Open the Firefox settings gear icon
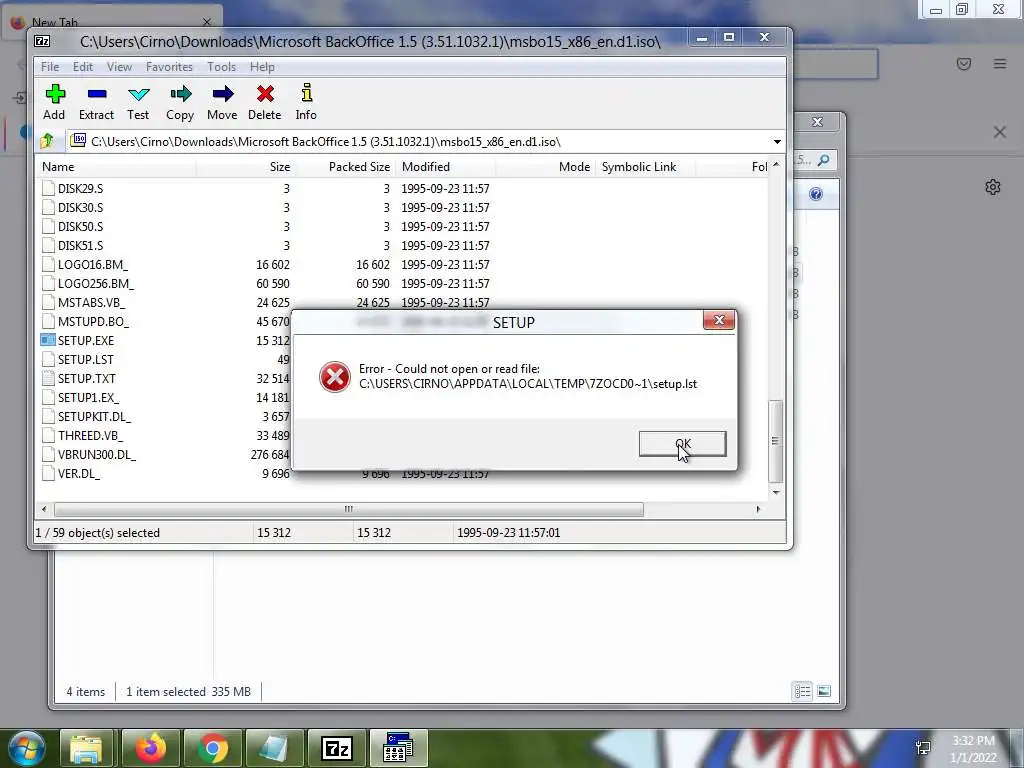The width and height of the screenshot is (1024, 768). coord(993,187)
